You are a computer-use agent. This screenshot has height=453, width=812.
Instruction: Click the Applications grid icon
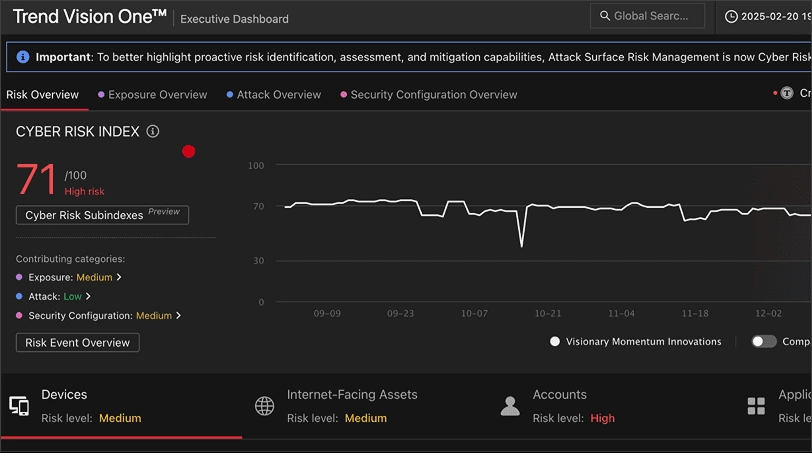pos(756,406)
